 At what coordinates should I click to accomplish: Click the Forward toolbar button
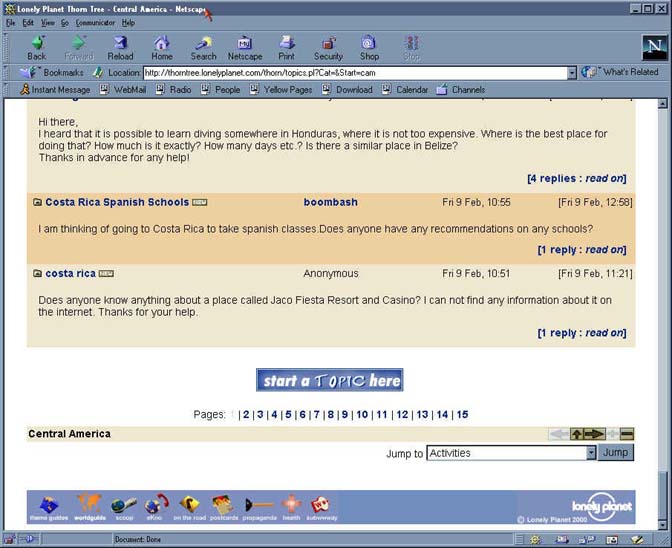tap(78, 48)
